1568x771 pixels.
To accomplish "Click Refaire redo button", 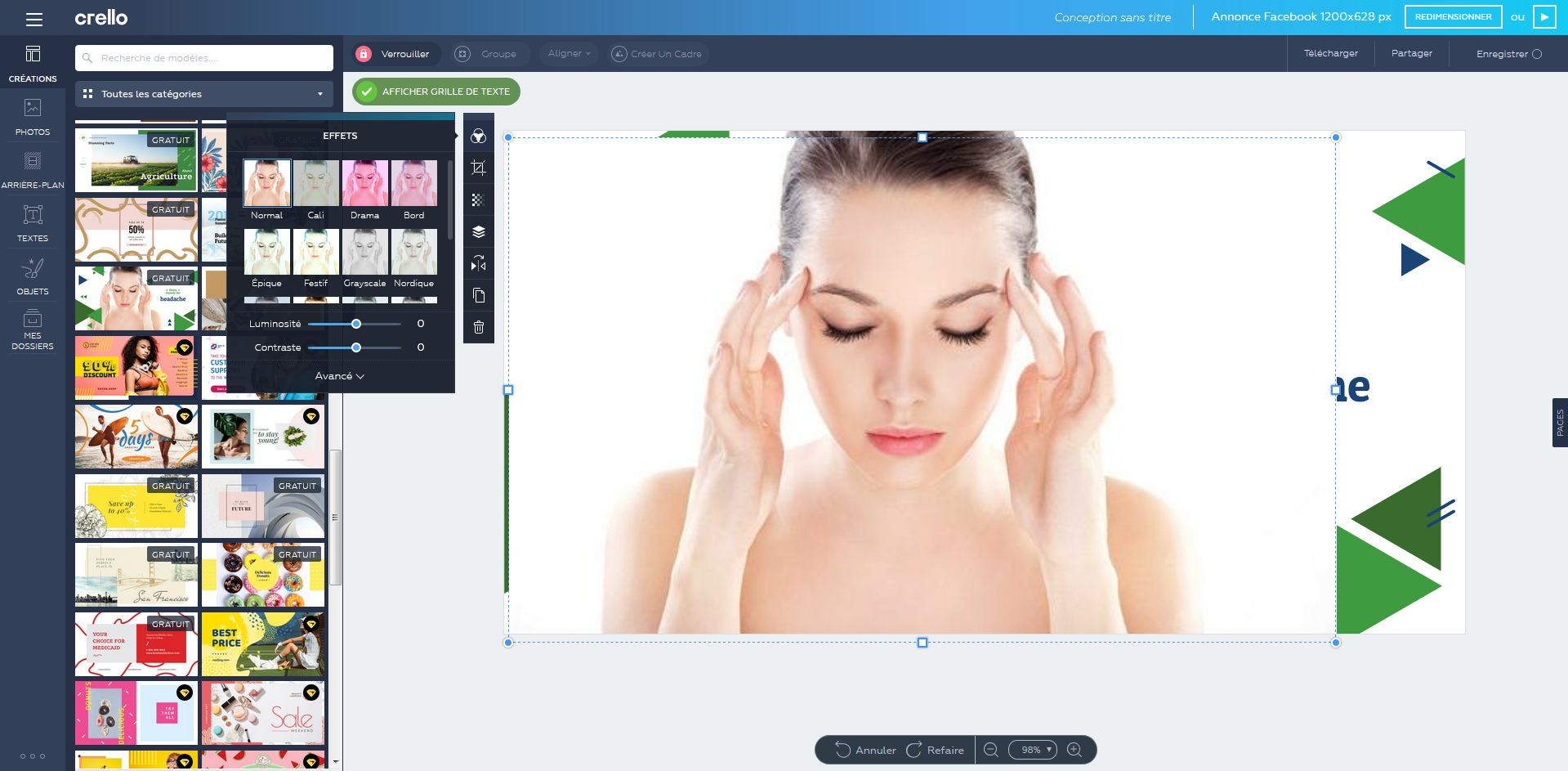I will click(935, 750).
